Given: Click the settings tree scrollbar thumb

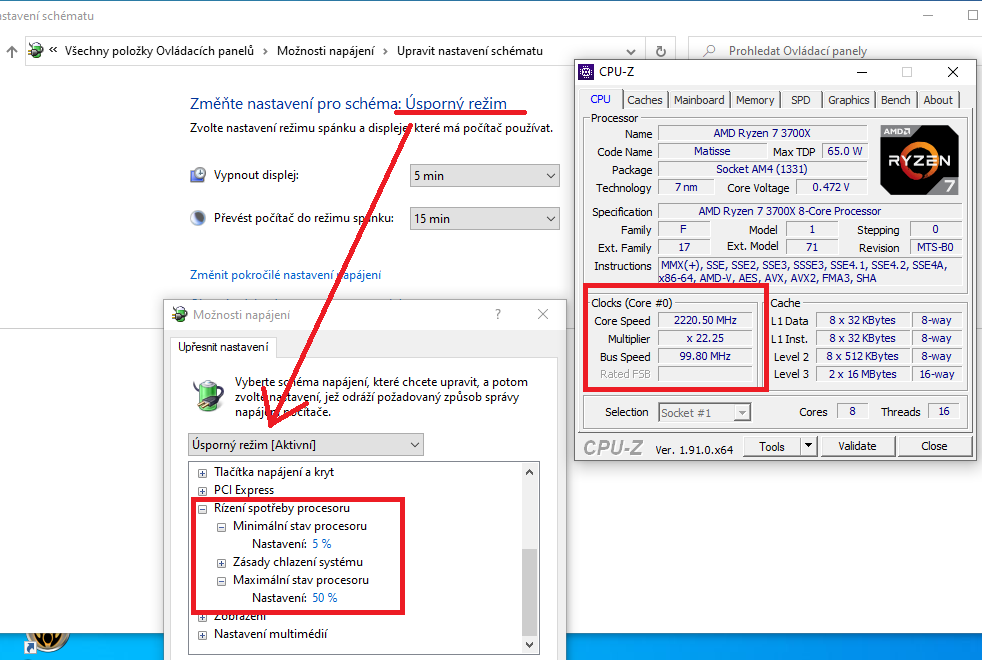Looking at the screenshot, I should (x=529, y=592).
